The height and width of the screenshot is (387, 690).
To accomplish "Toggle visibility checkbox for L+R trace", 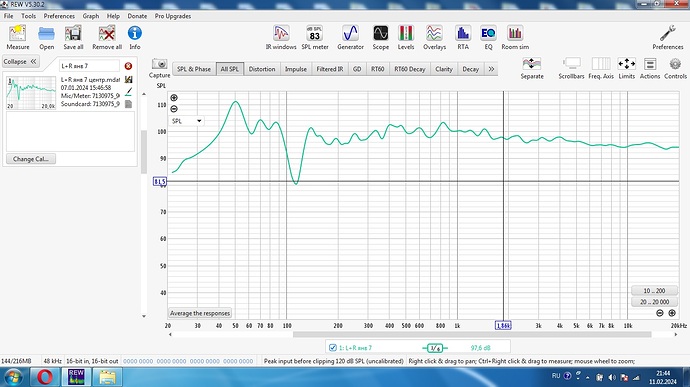I will tap(333, 347).
